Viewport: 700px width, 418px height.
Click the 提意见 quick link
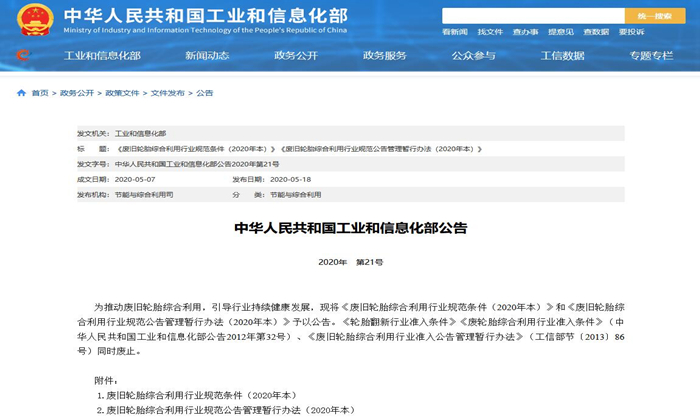[561, 32]
